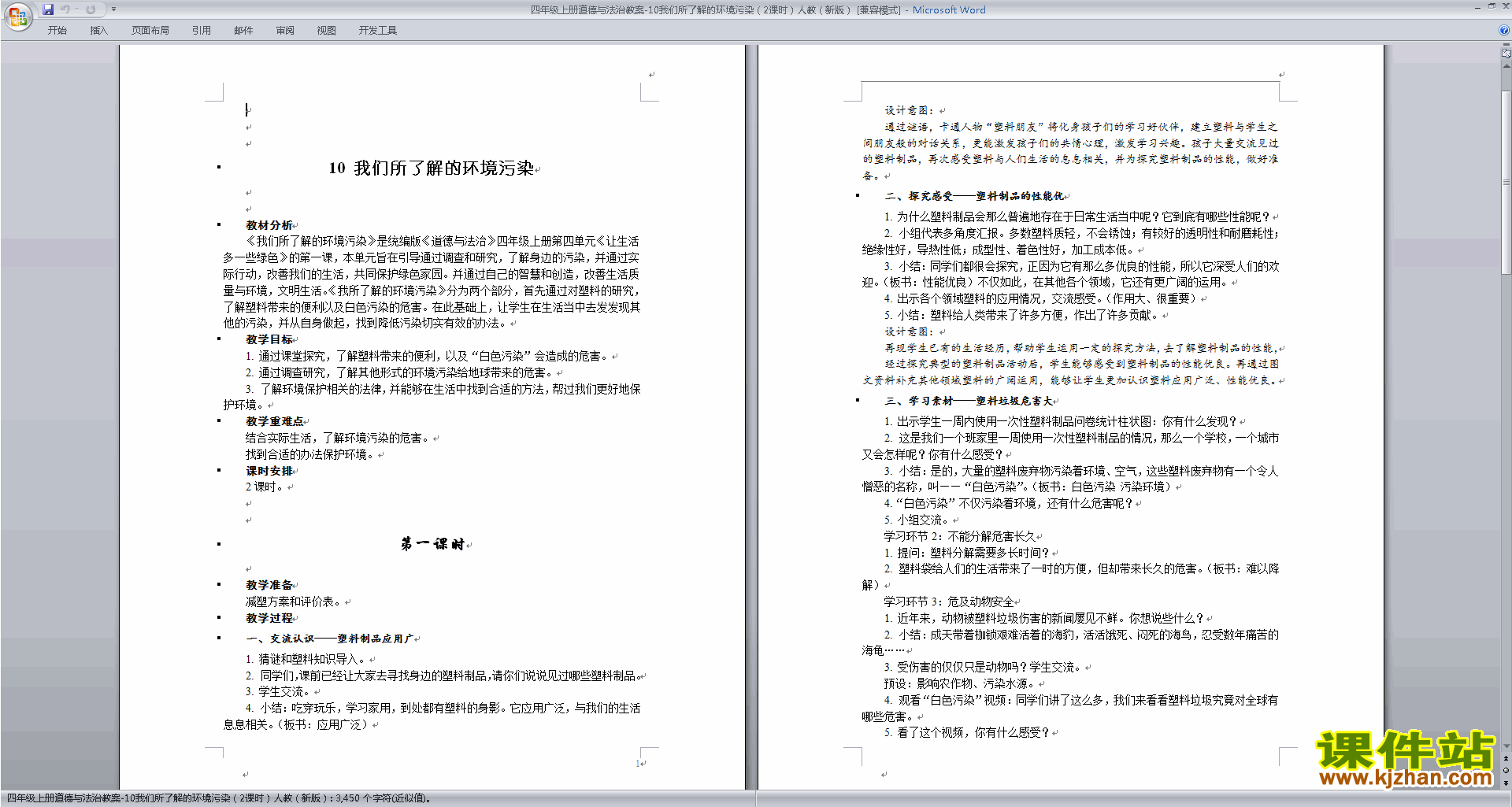Click the line '找到合适的办法保护环境。'
1512x807 pixels.
(309, 454)
